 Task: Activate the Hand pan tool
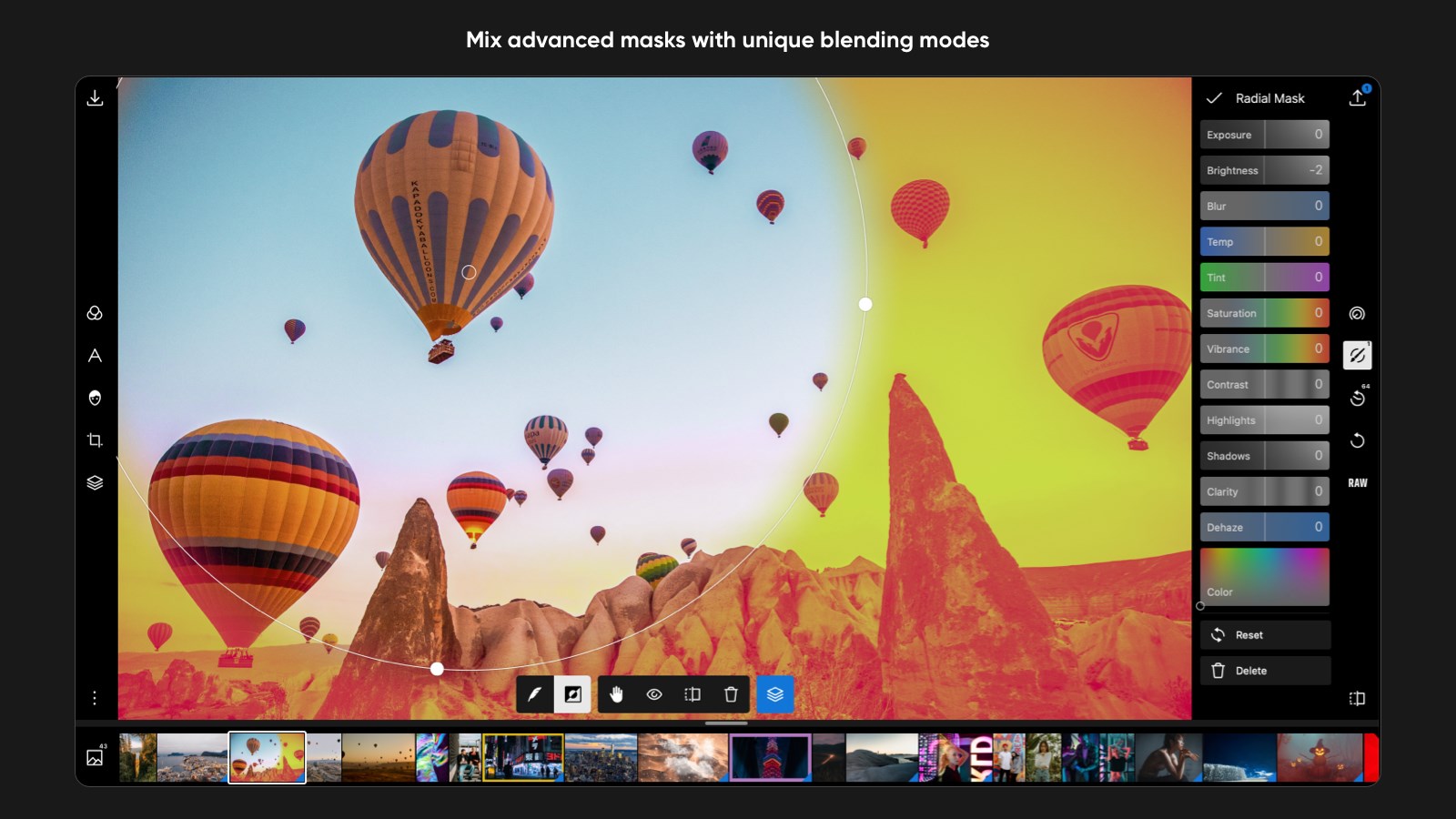[617, 694]
